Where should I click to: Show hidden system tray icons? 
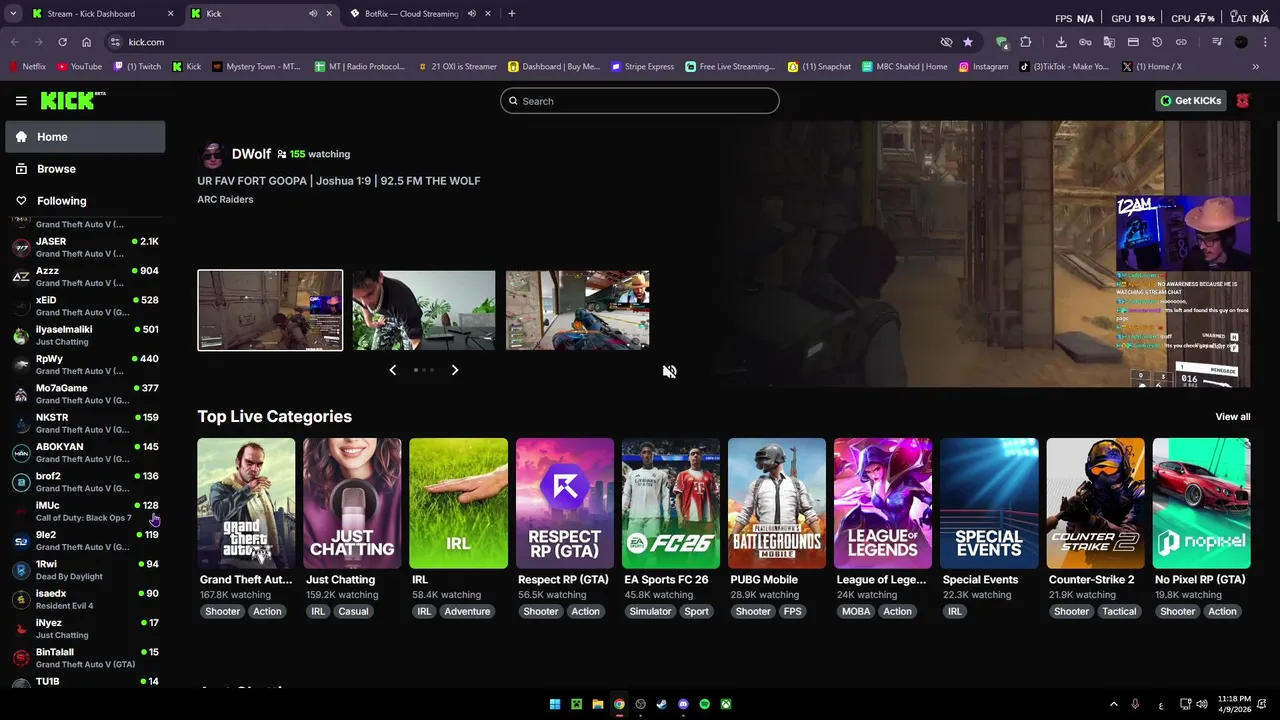1114,704
